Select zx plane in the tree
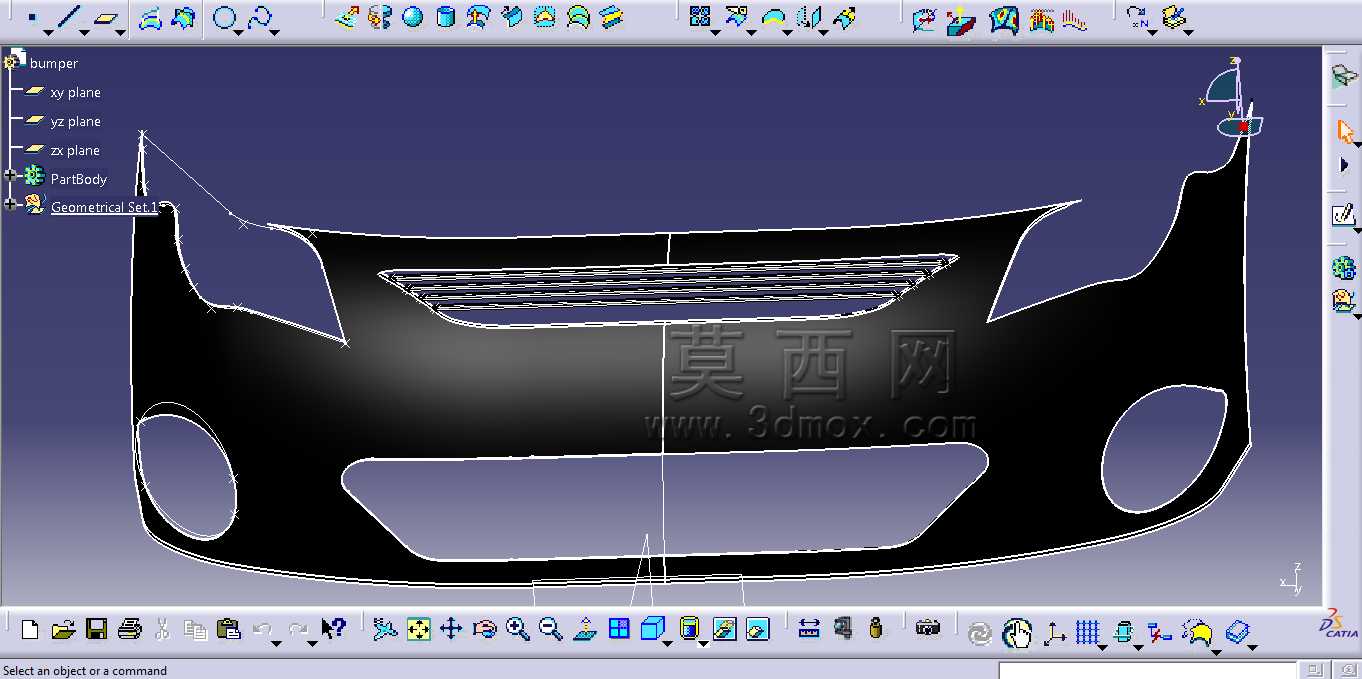Screen dimensions: 1362x679 [x=75, y=150]
